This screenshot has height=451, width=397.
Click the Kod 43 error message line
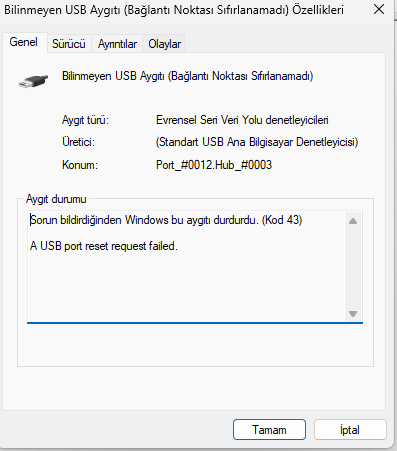click(x=166, y=220)
